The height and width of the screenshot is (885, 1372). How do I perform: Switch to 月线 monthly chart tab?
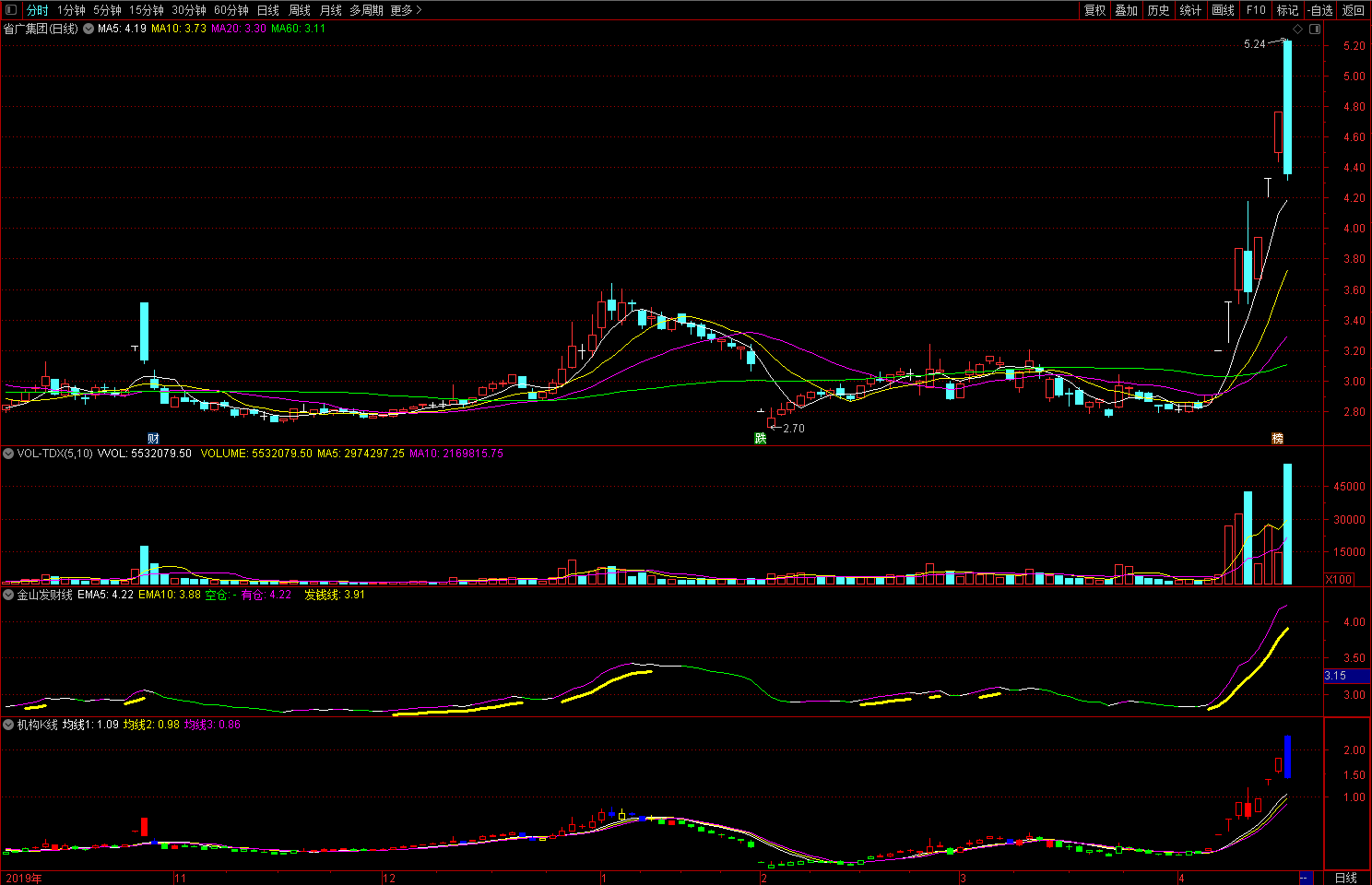pos(330,10)
